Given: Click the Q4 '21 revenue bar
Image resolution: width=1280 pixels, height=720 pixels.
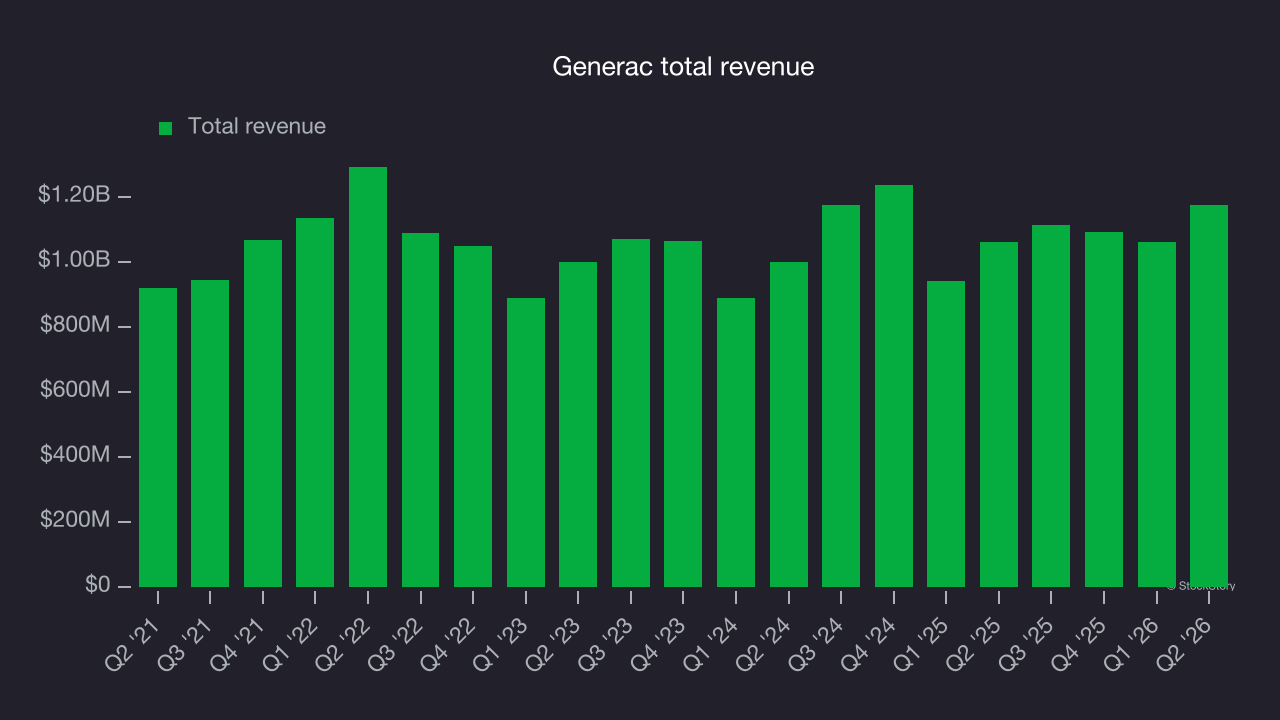Looking at the screenshot, I should pyautogui.click(x=263, y=413).
